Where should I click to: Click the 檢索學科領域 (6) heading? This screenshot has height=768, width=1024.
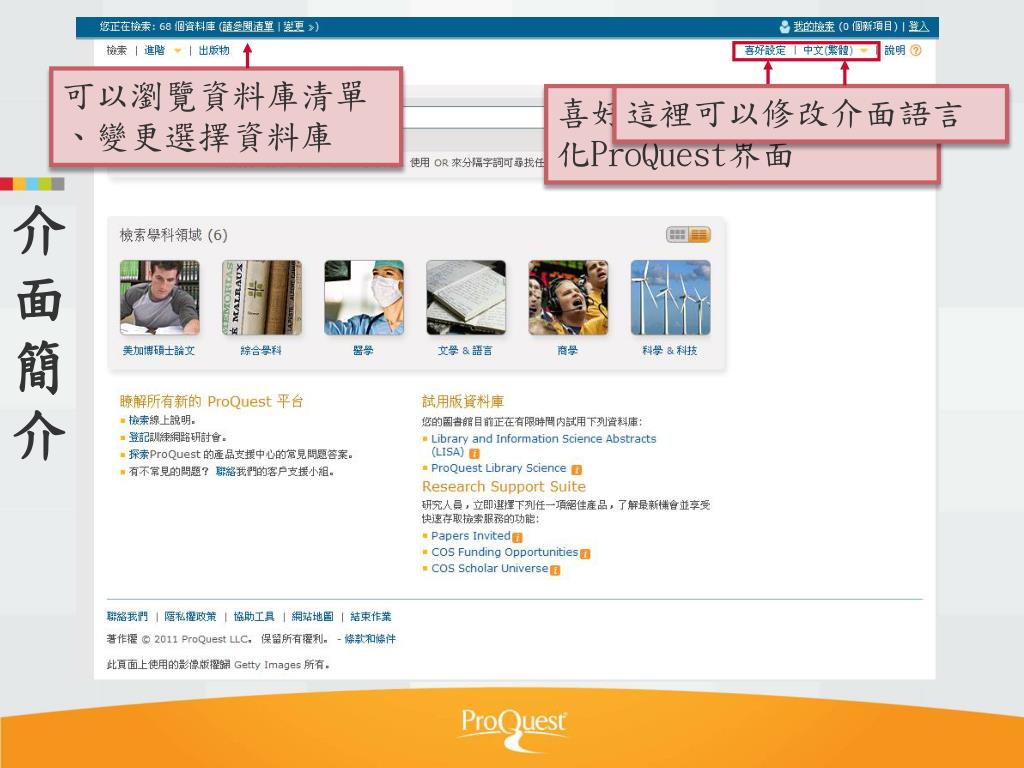click(174, 235)
